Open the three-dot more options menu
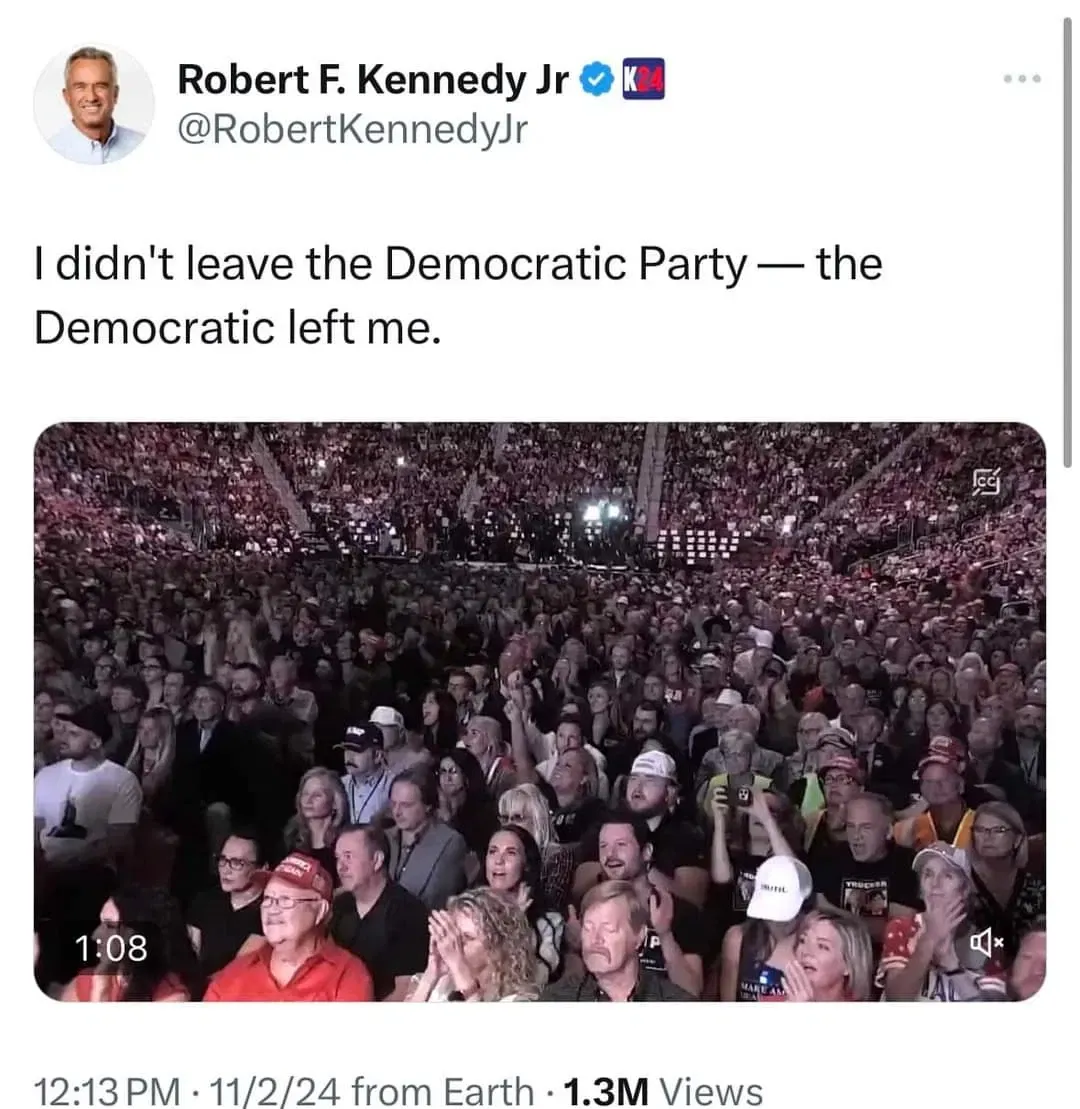1080x1109 pixels. tap(1022, 79)
